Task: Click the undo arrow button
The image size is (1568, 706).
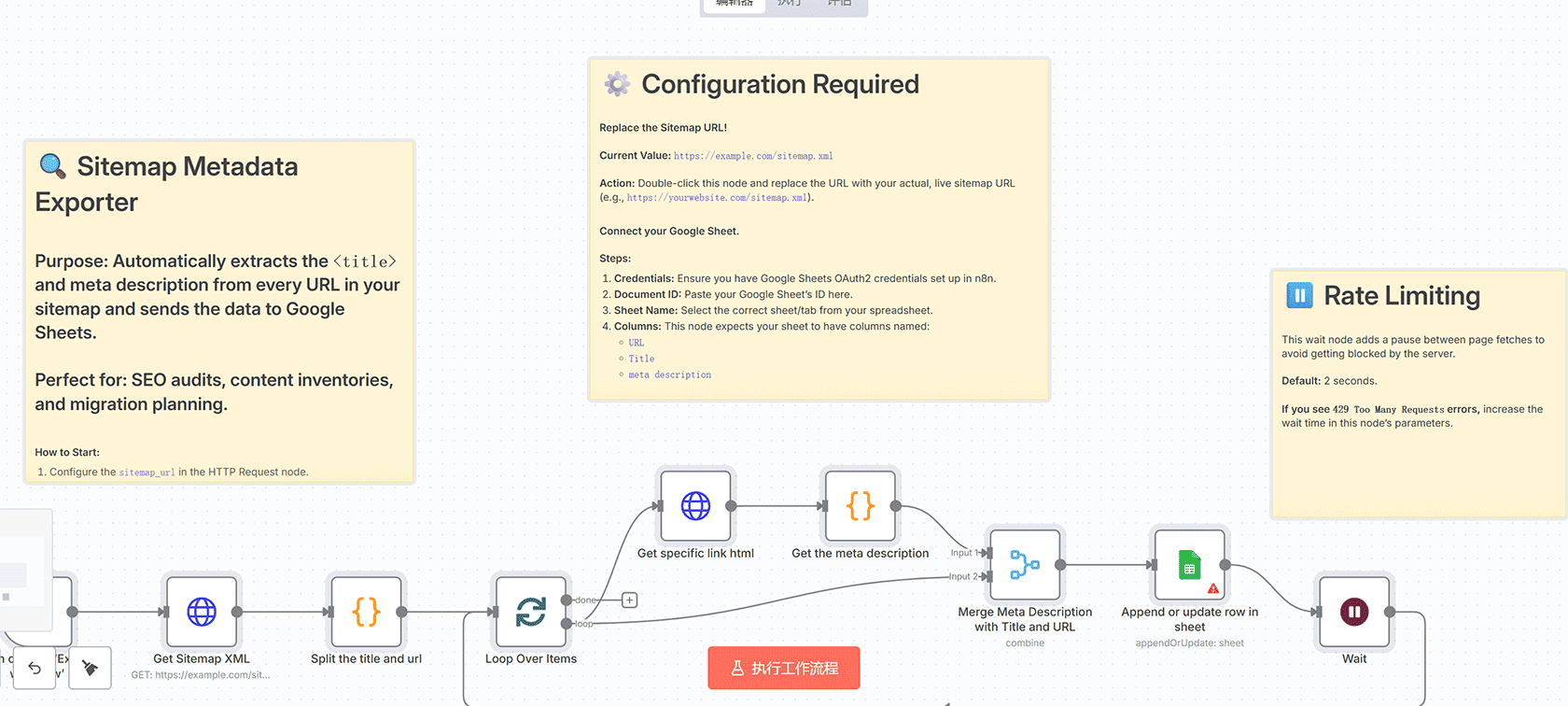Action: [34, 668]
